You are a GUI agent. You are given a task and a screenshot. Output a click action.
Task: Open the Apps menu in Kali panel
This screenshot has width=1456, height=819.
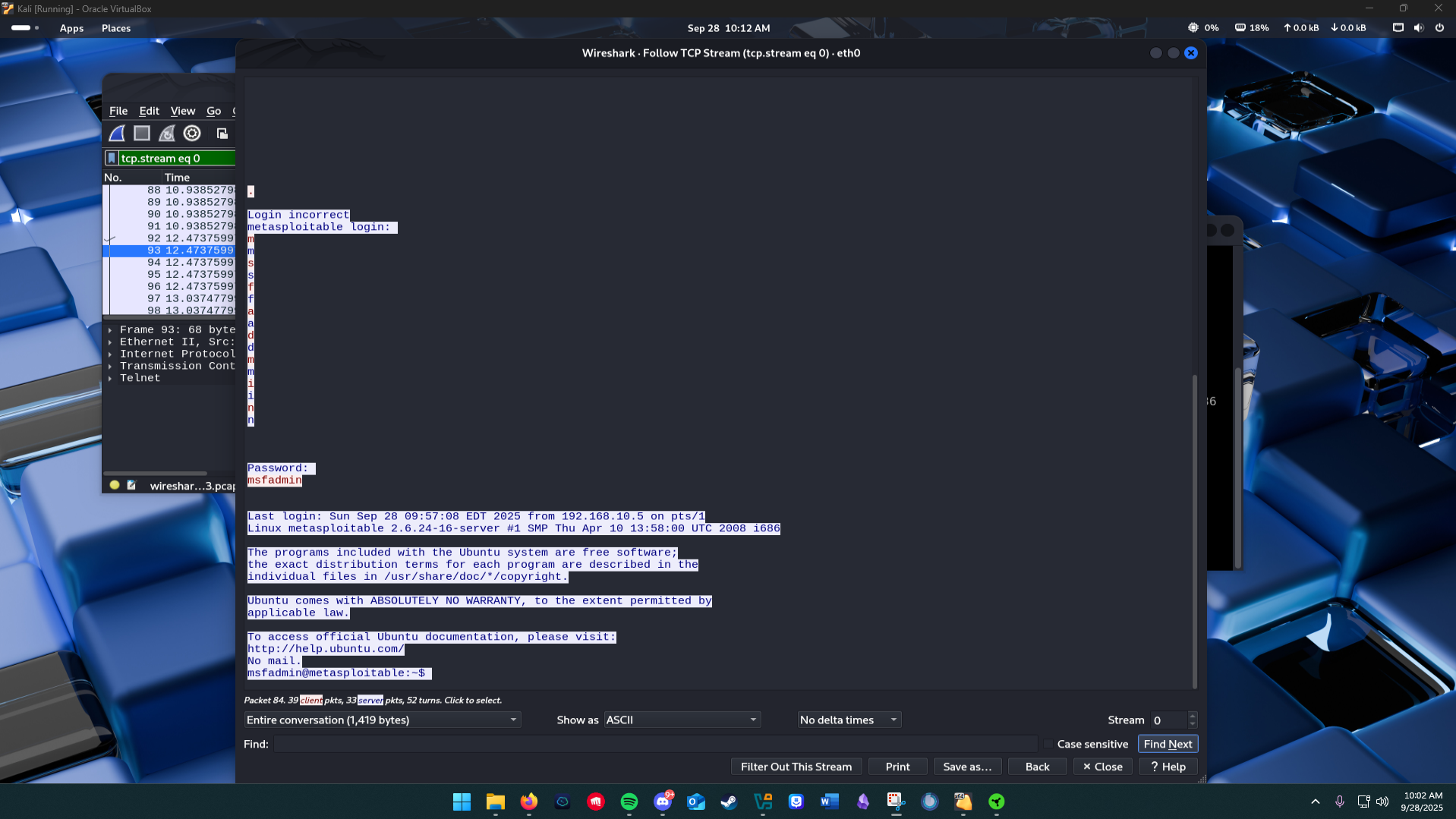[x=71, y=28]
